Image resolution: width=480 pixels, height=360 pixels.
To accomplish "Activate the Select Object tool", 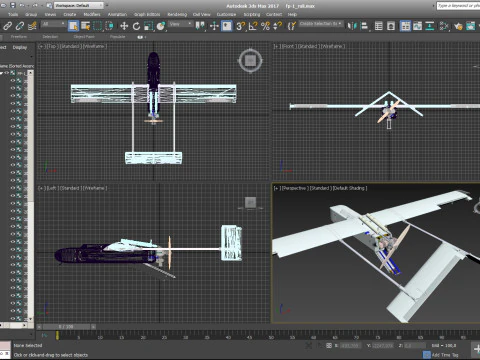I will click(x=73, y=26).
